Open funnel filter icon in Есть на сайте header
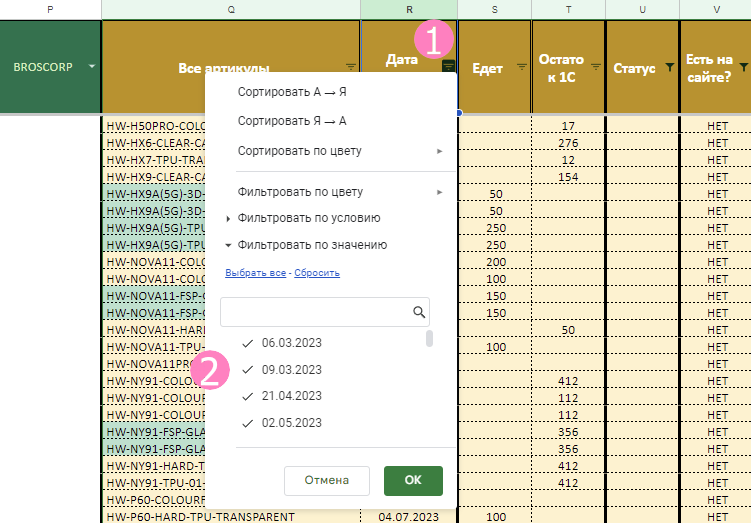This screenshot has width=751, height=523. coord(743,67)
